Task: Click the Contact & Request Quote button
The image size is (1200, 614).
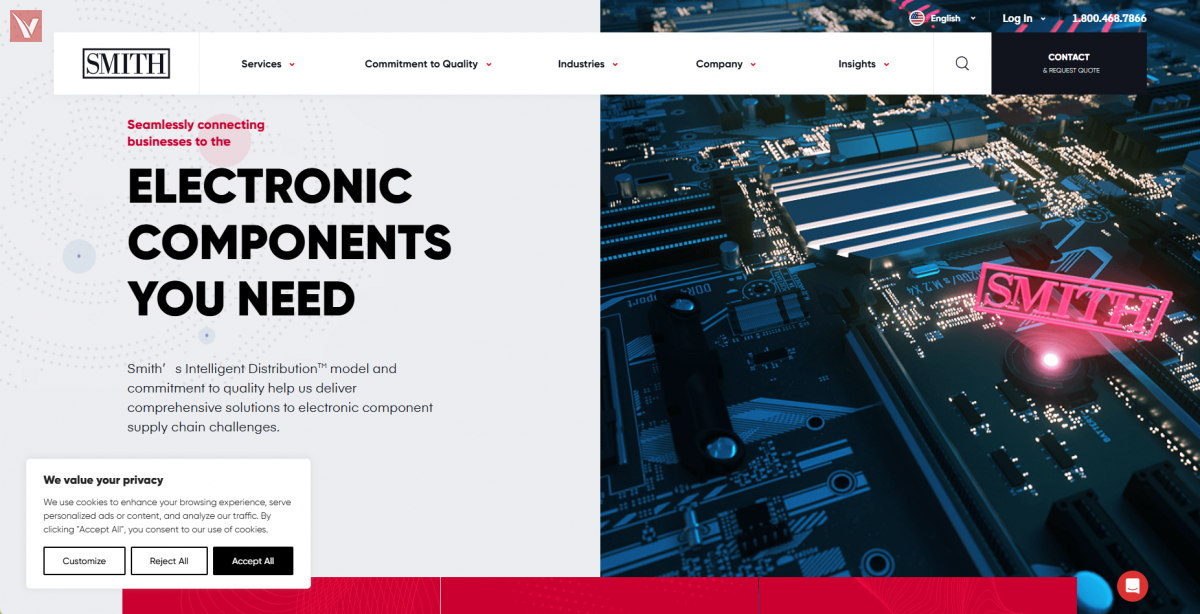Action: tap(1069, 63)
